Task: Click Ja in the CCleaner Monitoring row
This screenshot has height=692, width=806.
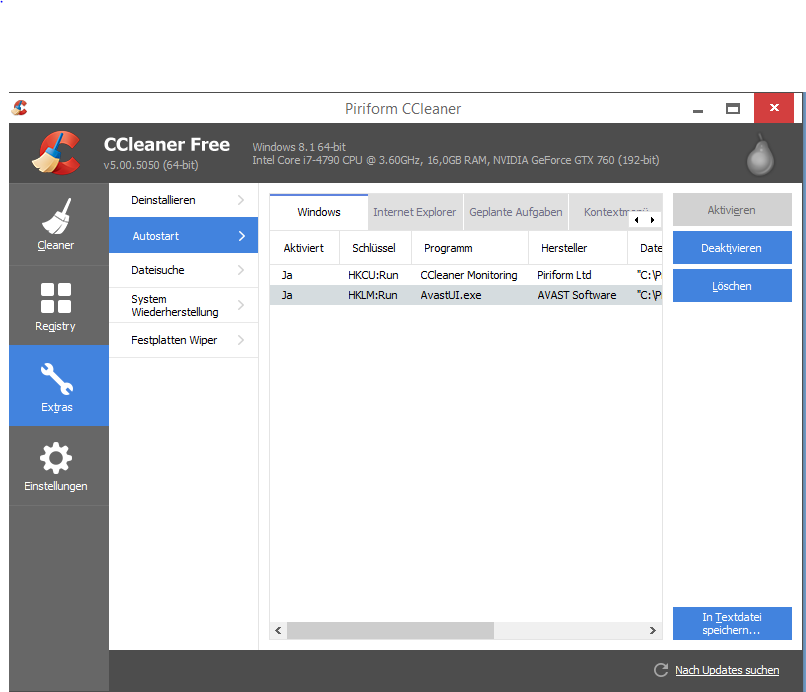Action: (287, 275)
